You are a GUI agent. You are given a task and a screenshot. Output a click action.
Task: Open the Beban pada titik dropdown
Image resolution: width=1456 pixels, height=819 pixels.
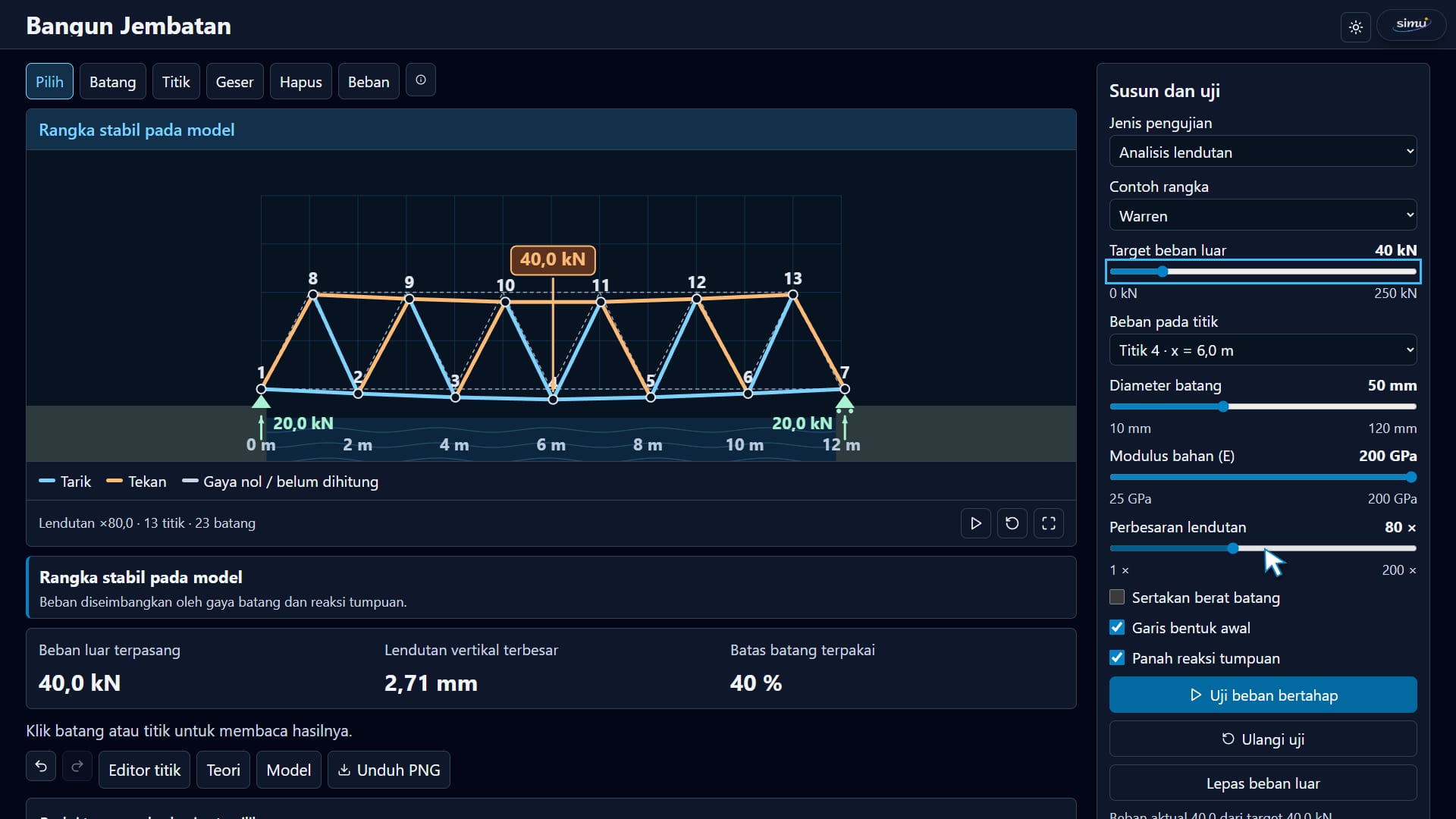1263,350
